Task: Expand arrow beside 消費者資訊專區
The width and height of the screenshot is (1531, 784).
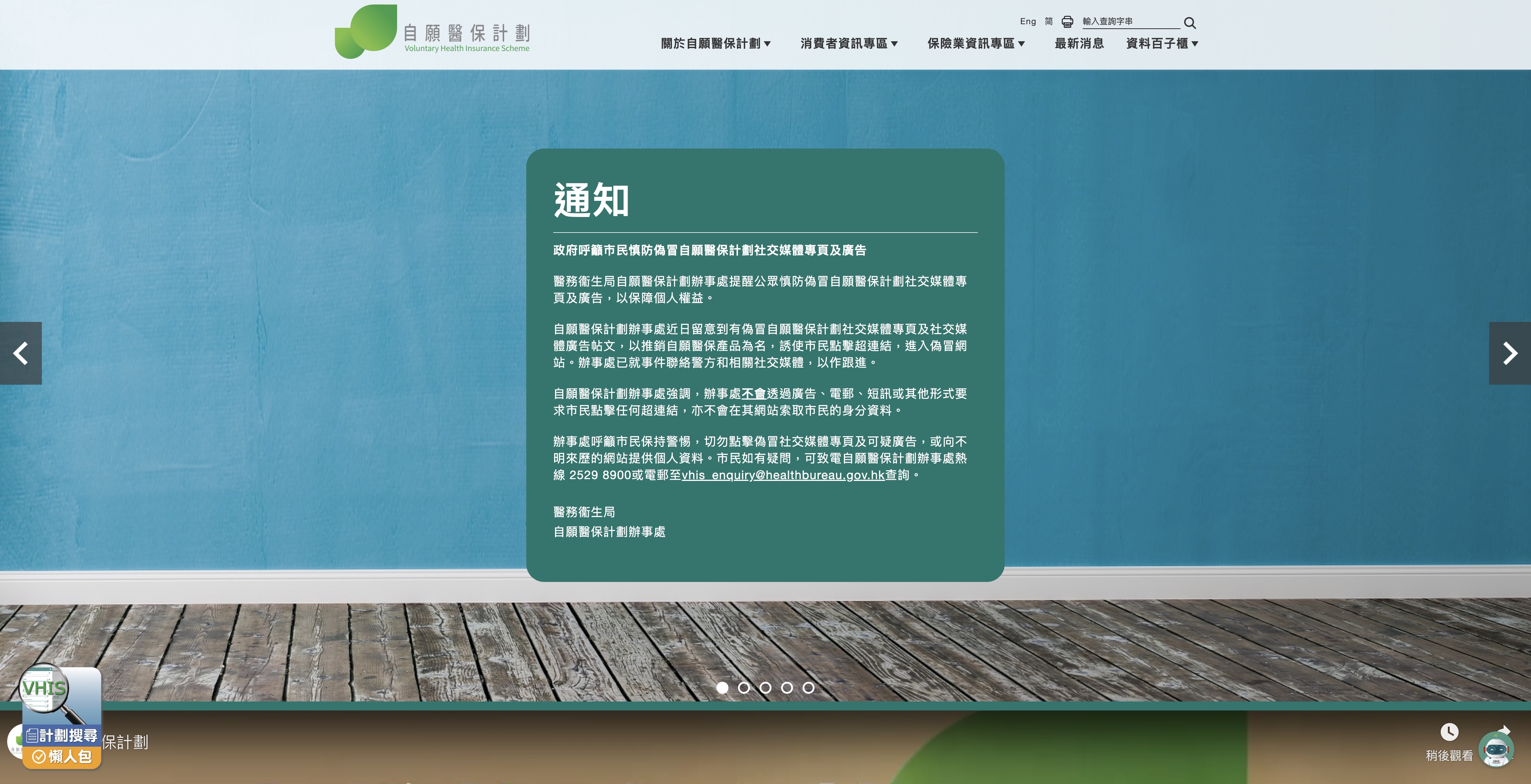Action: click(x=894, y=44)
